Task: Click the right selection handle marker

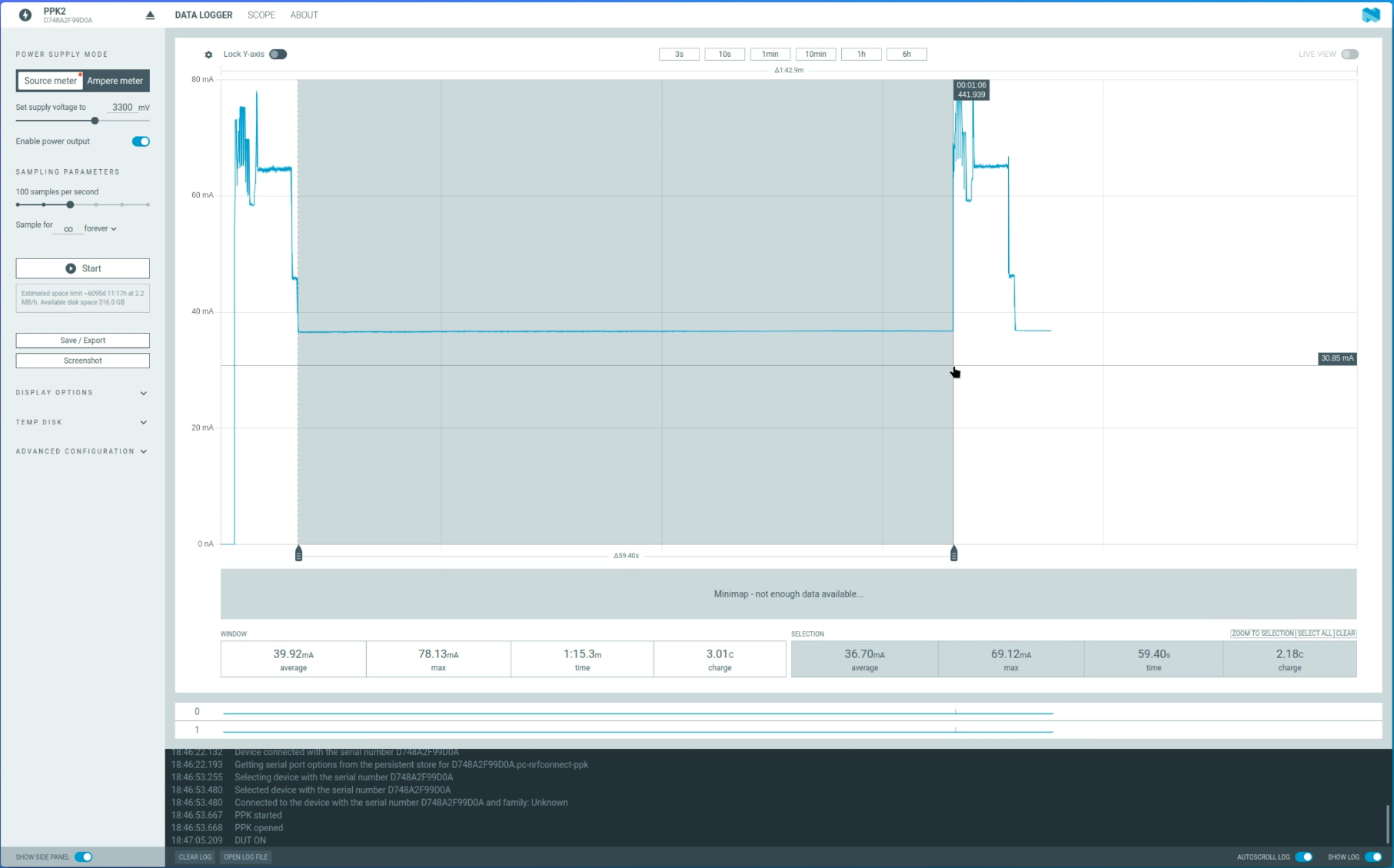Action: pos(953,554)
